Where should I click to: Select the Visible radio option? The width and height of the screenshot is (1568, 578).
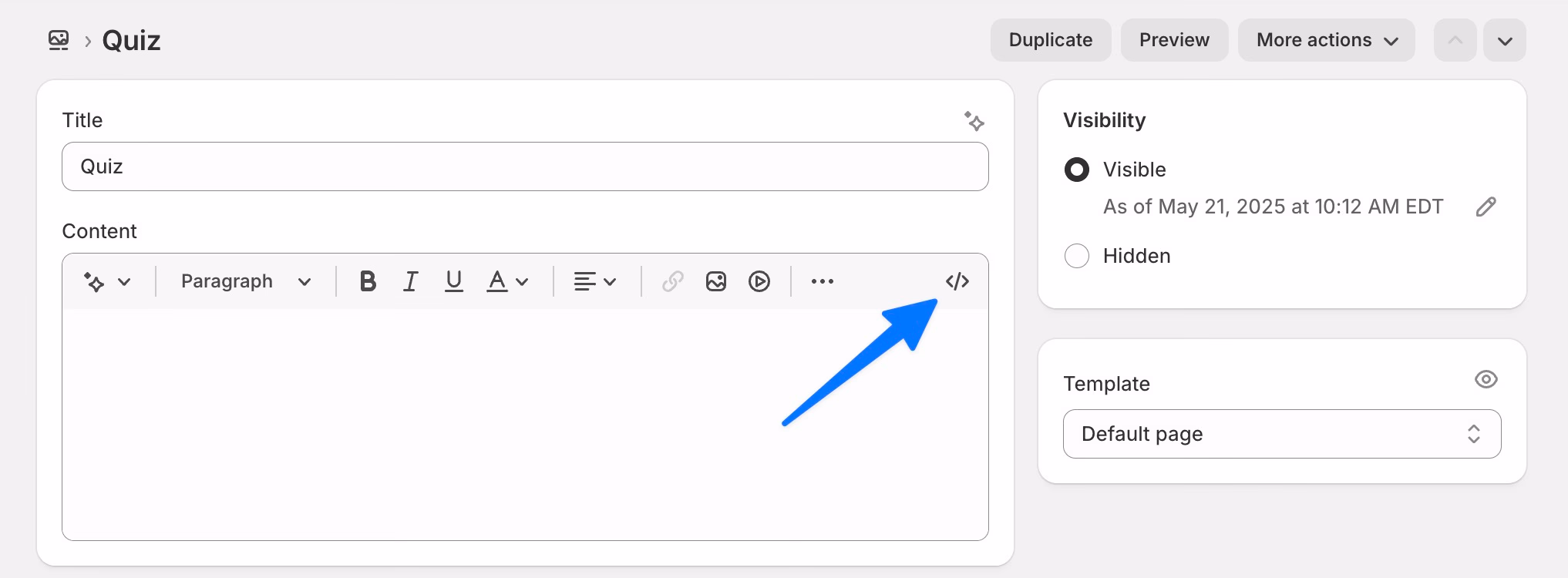pos(1077,170)
